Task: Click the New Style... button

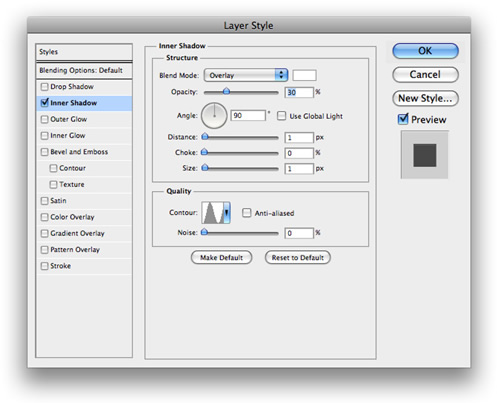Action: pyautogui.click(x=425, y=98)
